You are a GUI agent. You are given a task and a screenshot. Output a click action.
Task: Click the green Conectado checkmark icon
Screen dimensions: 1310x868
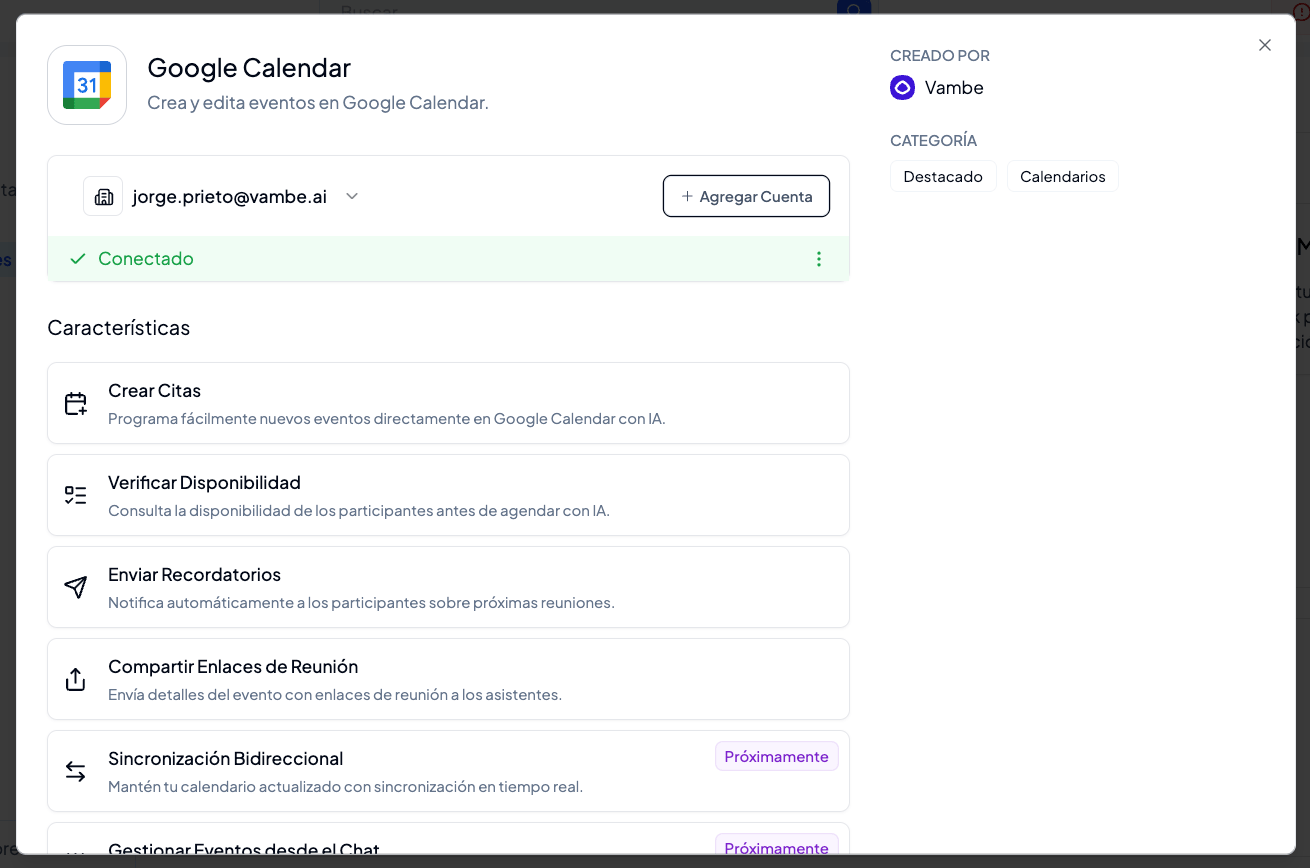point(78,259)
